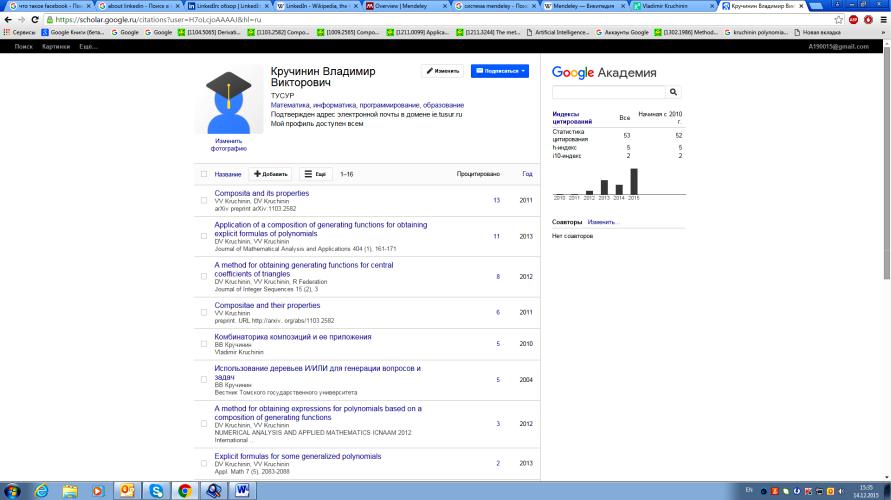Switch to the Vladimir Kruchinin tab

pos(673,6)
